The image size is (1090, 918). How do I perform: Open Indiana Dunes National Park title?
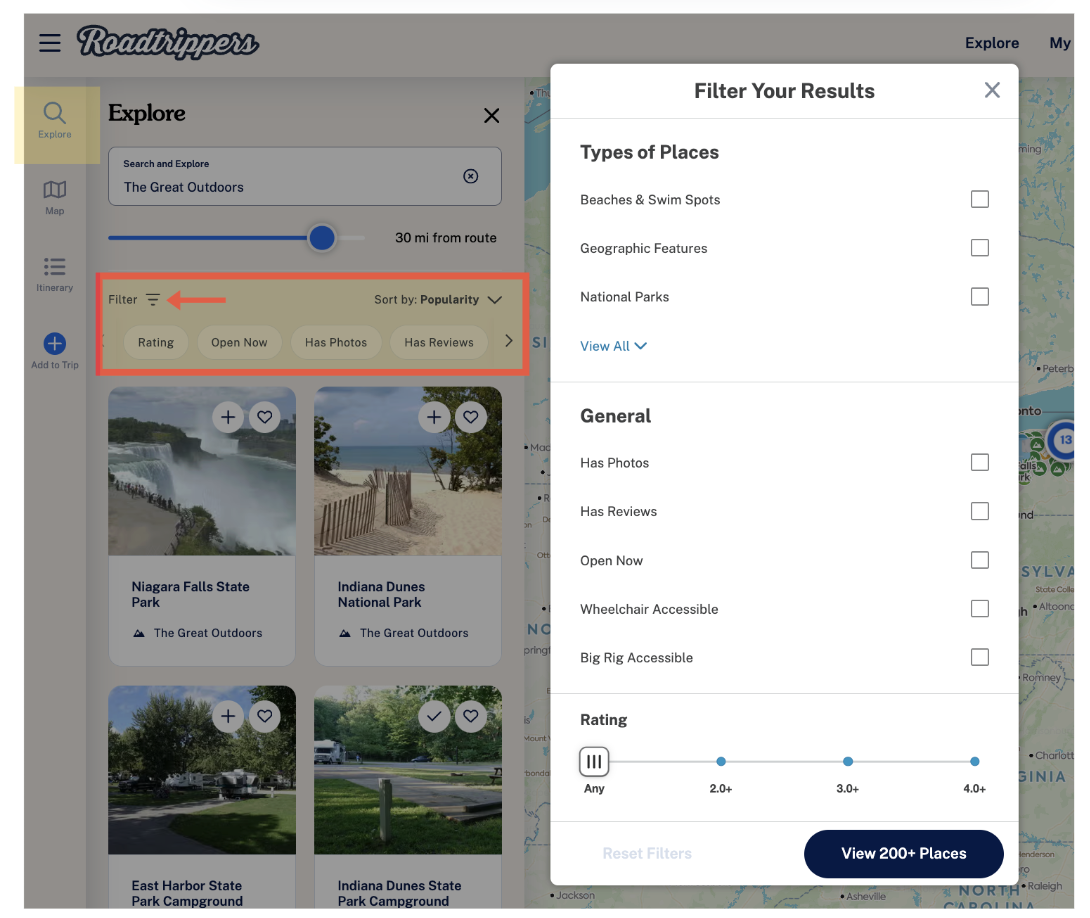(x=381, y=594)
